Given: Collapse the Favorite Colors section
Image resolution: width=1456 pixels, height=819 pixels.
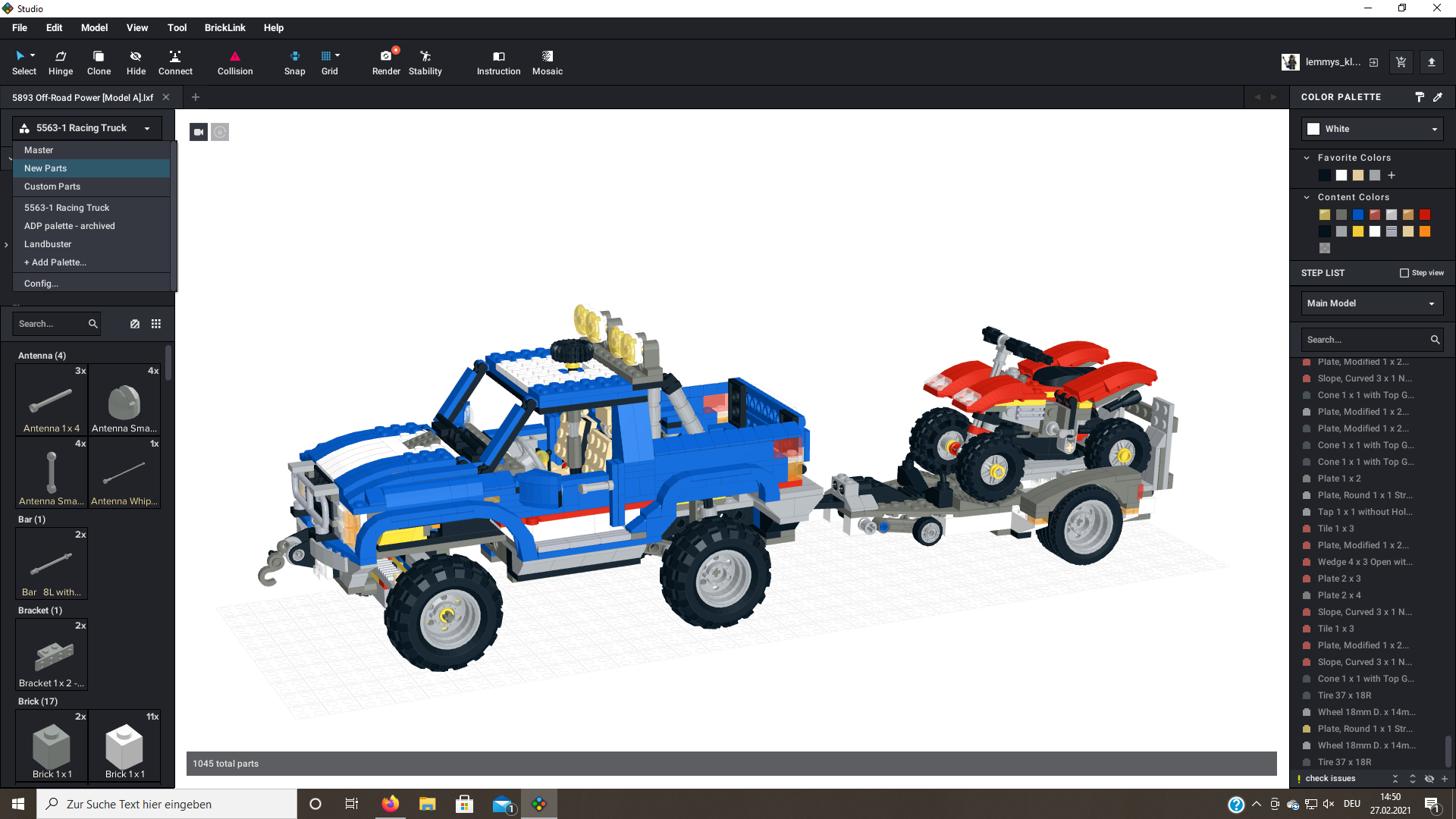Looking at the screenshot, I should 1307,158.
